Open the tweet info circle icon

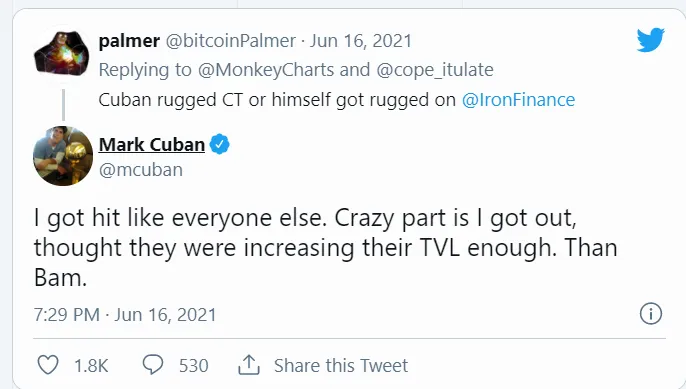click(x=651, y=314)
